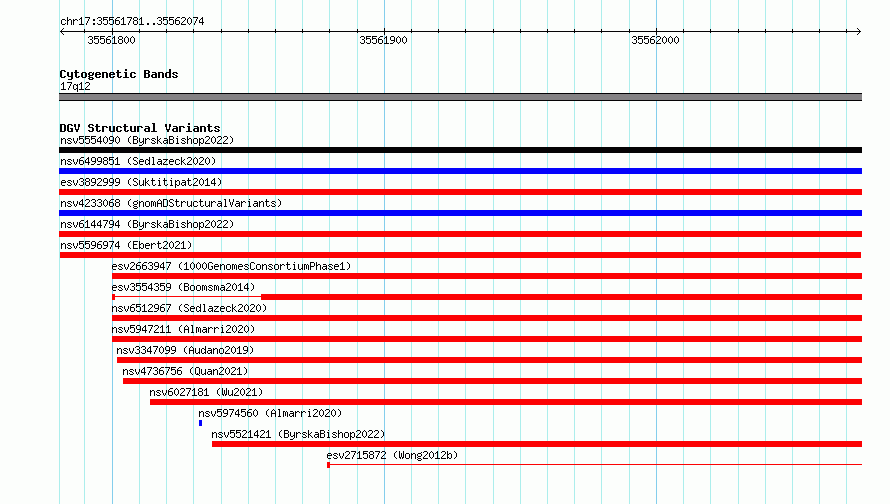The image size is (890, 504).
Task: Click the red nsv5521421 variant bar
Action: [x=537, y=444]
